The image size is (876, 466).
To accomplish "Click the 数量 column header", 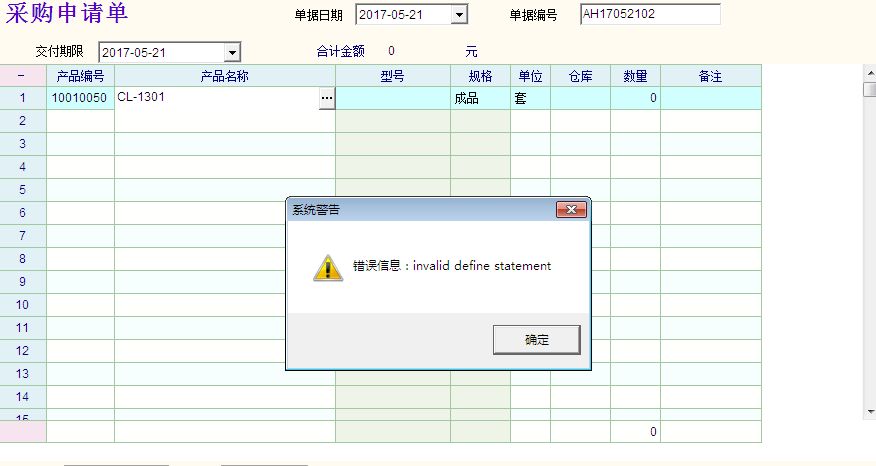I will 635,76.
